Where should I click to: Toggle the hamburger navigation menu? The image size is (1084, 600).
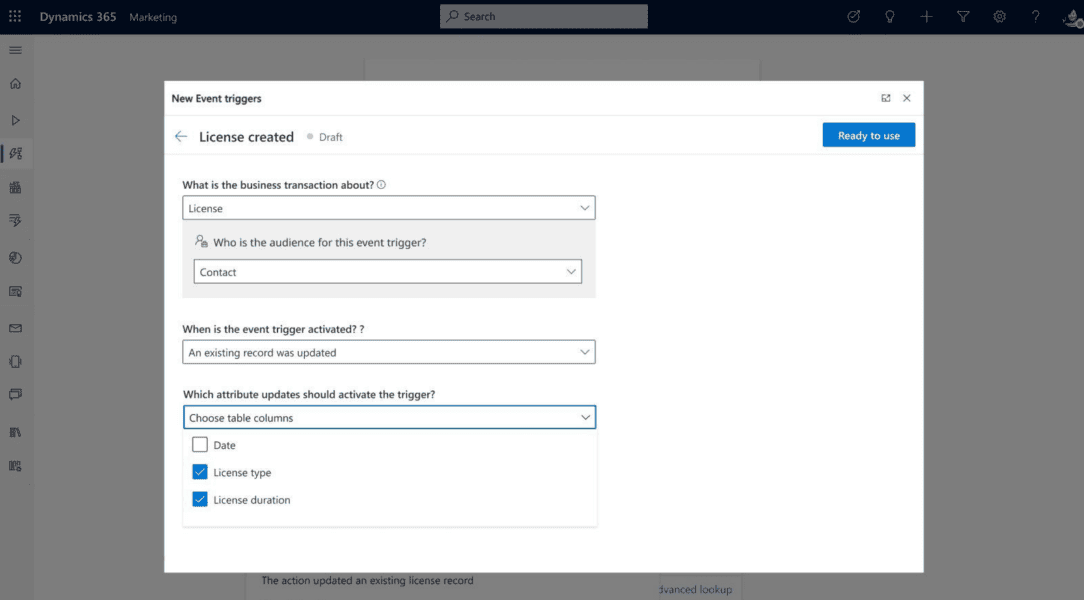[x=15, y=50]
